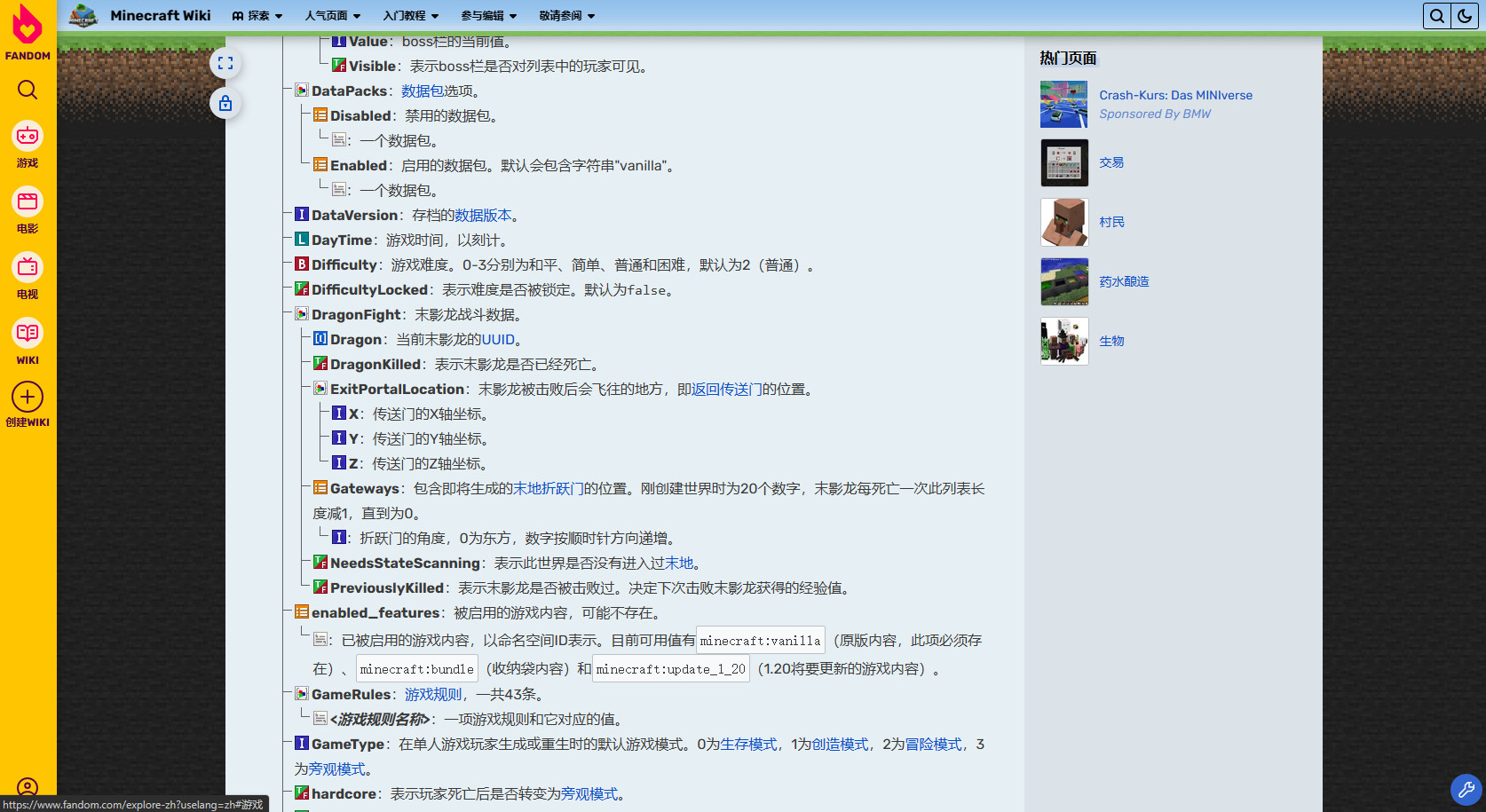1486x812 pixels.
Task: Toggle full-width expand content button
Action: [225, 63]
